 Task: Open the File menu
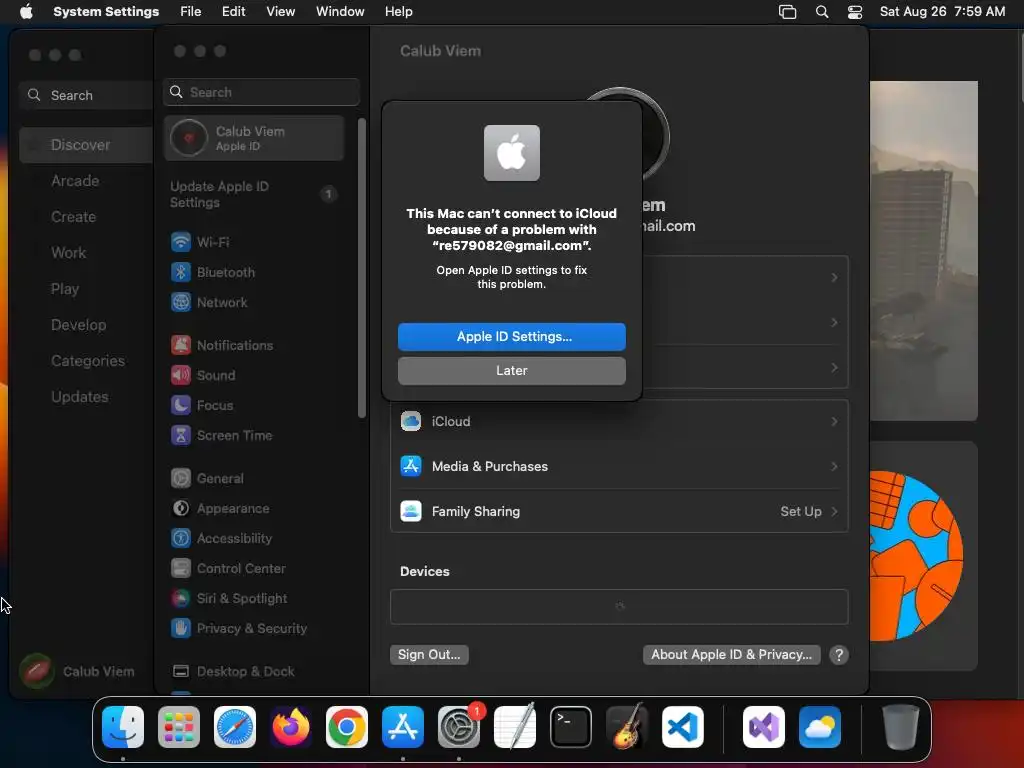[191, 11]
